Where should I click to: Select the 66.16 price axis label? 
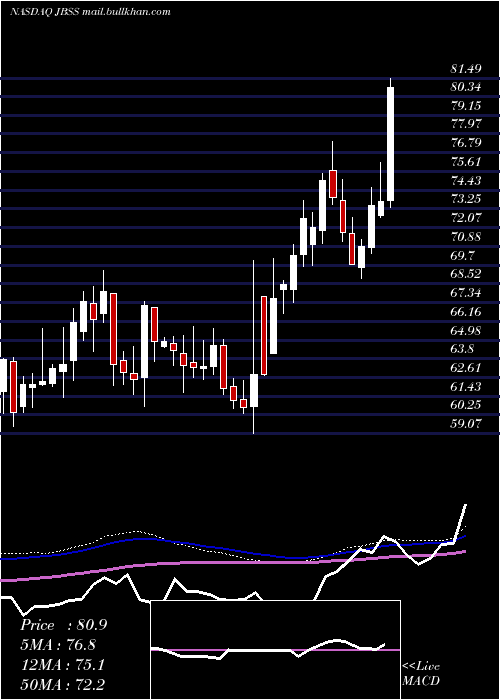point(466,311)
